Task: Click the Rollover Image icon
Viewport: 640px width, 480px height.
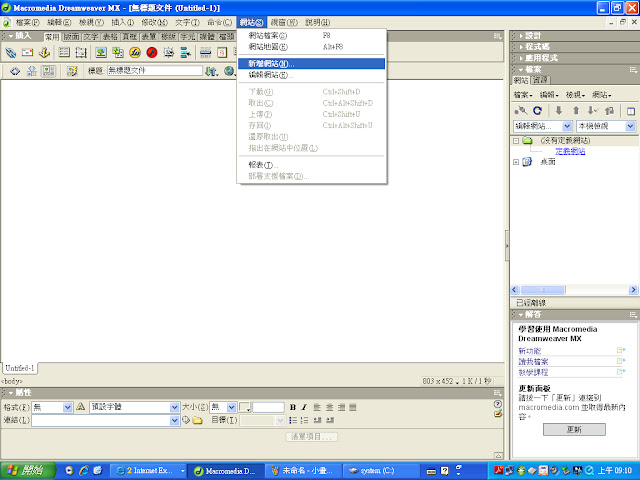Action: (x=169, y=52)
